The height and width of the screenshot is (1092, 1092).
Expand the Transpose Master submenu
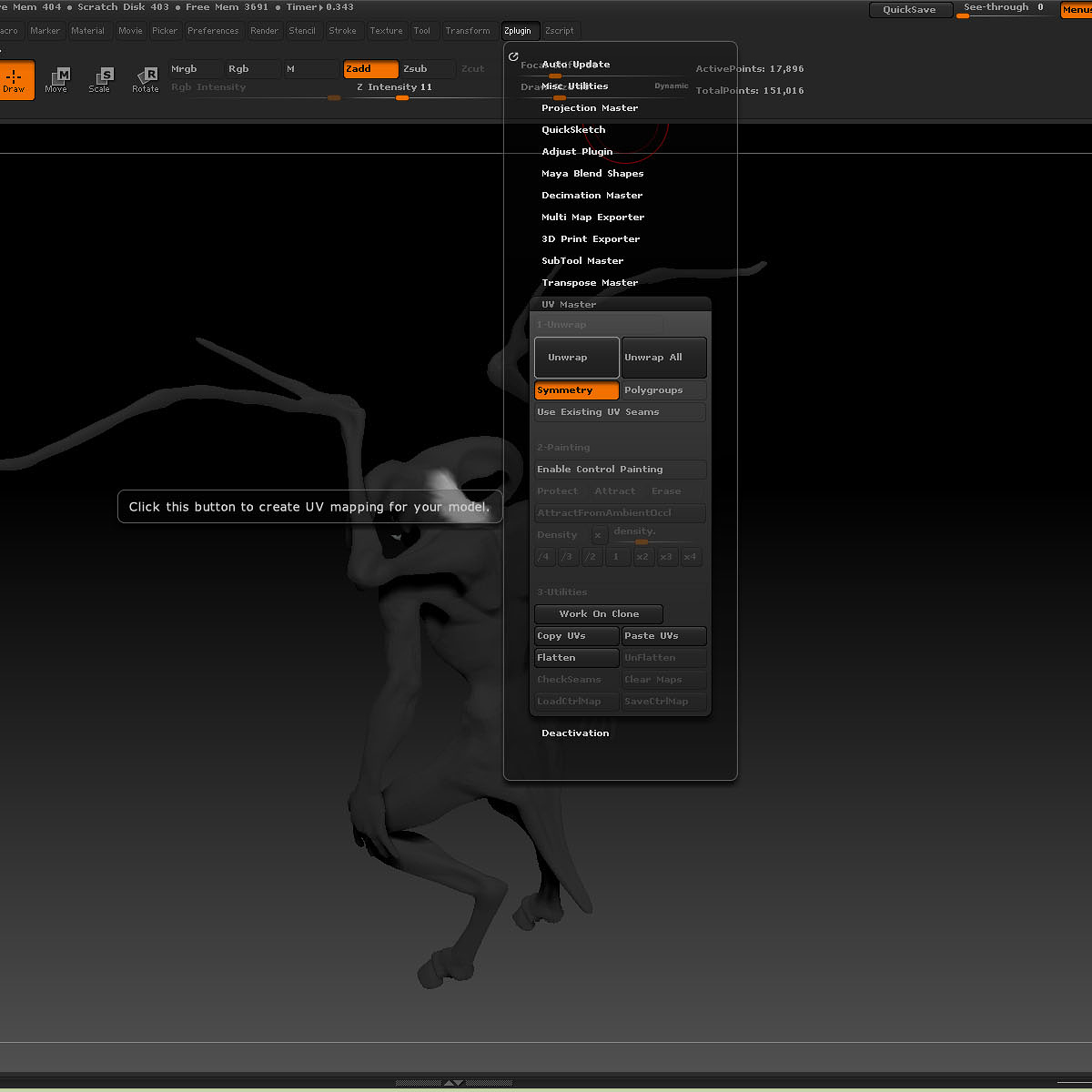[590, 283]
